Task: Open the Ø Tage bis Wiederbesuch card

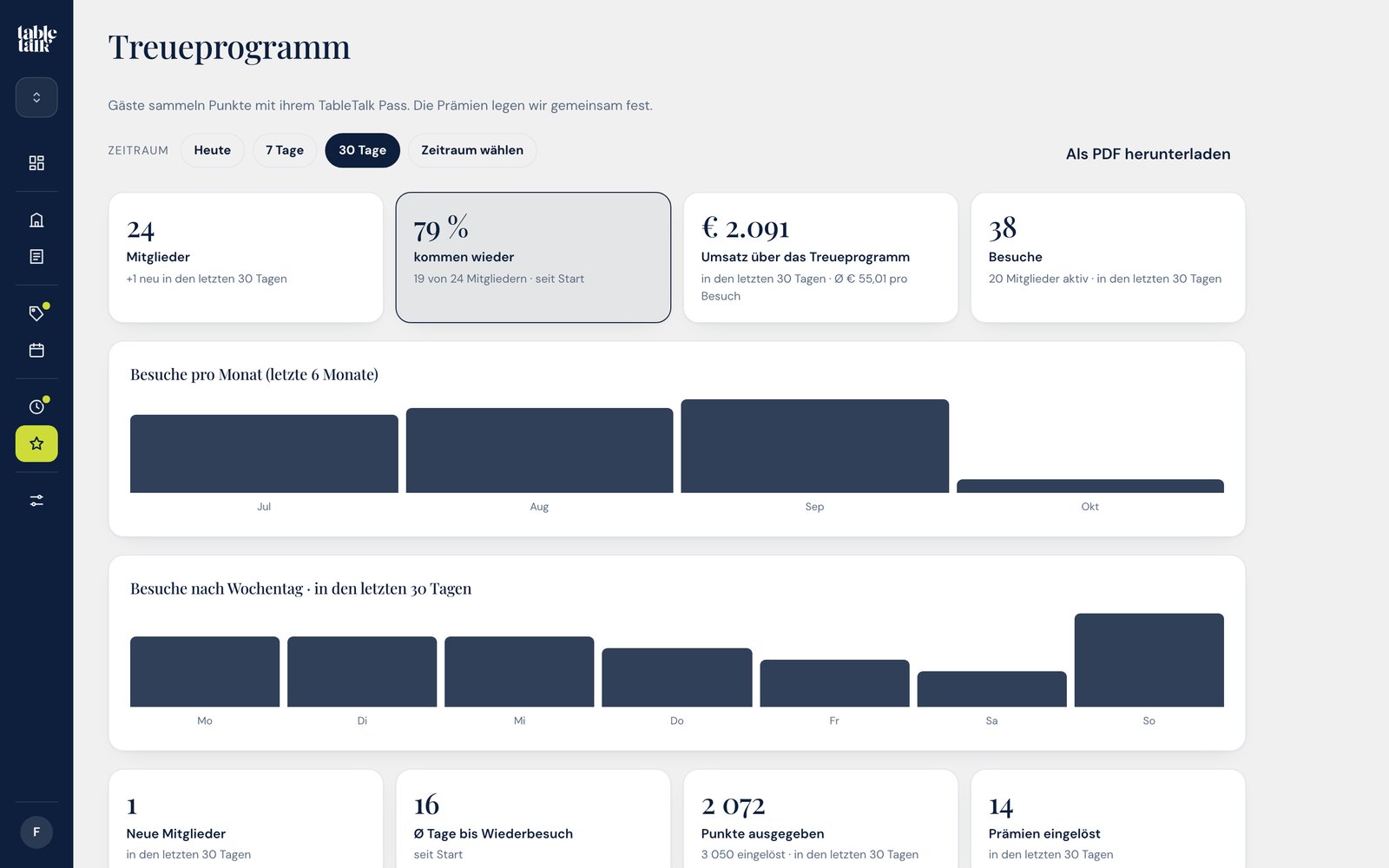Action: coord(533,819)
